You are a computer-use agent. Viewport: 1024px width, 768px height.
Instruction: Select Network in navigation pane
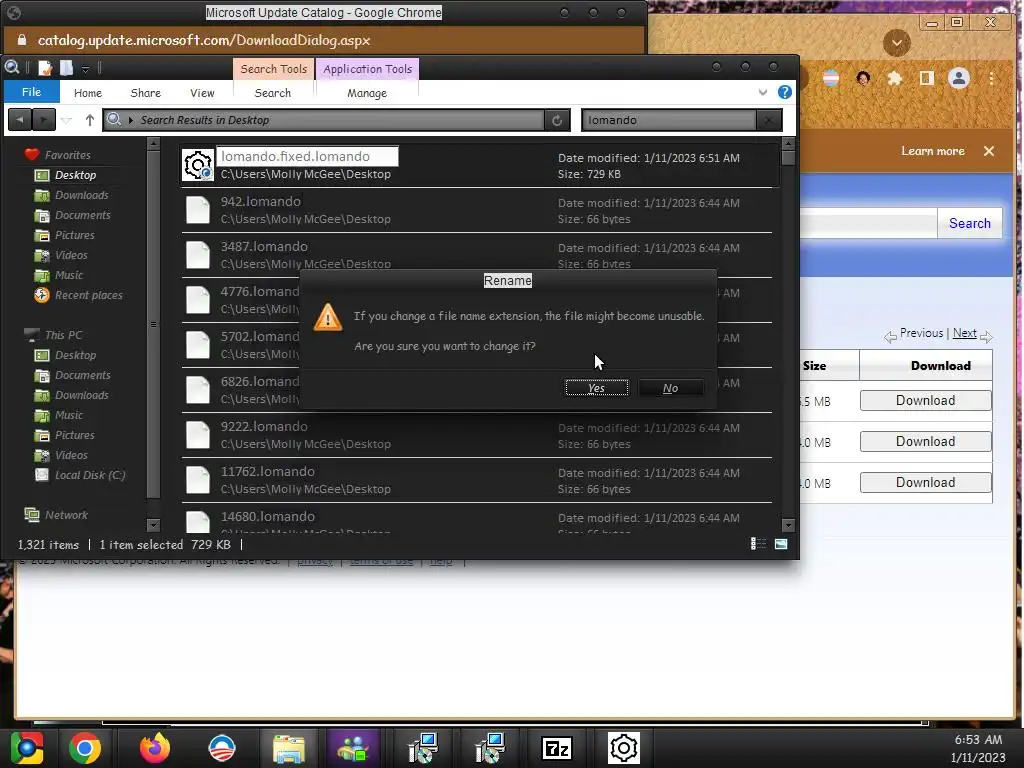[x=65, y=515]
